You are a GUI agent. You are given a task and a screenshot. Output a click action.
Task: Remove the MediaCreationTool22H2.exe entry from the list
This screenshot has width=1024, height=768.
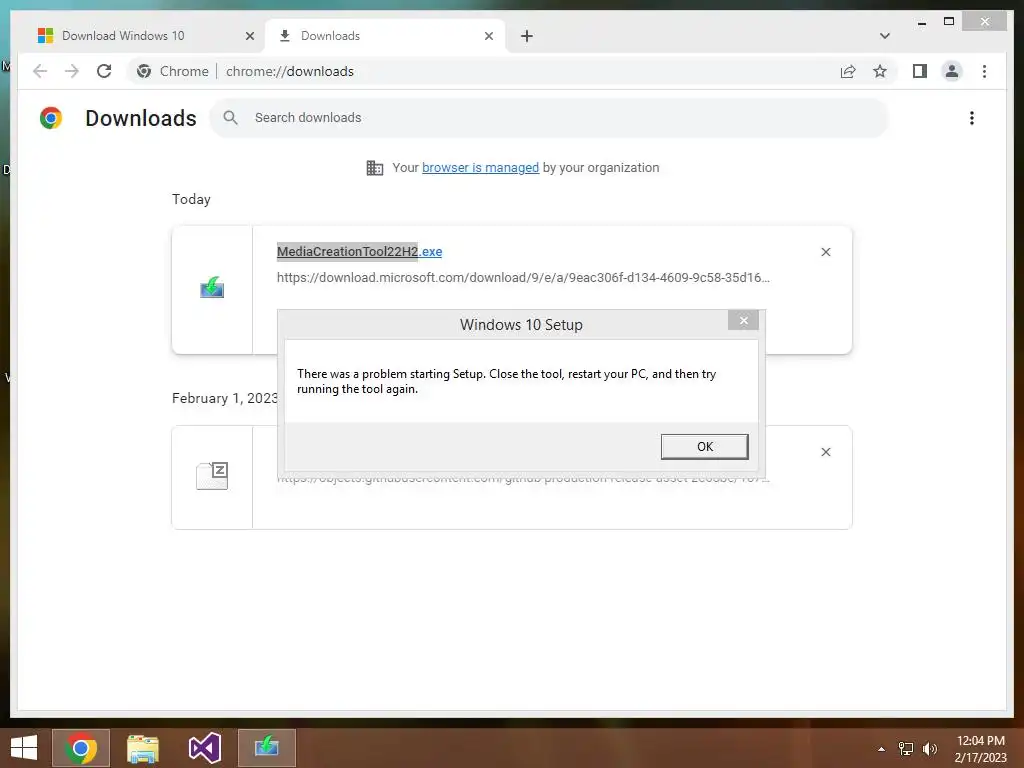tap(825, 252)
